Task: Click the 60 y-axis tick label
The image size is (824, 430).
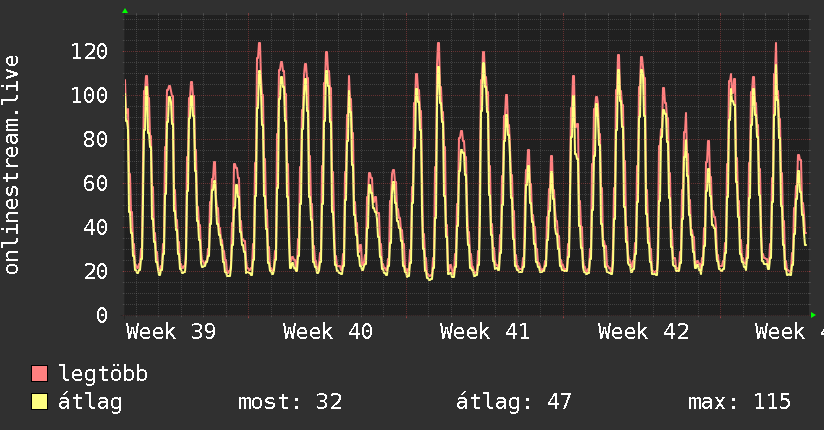Action: coord(96,183)
